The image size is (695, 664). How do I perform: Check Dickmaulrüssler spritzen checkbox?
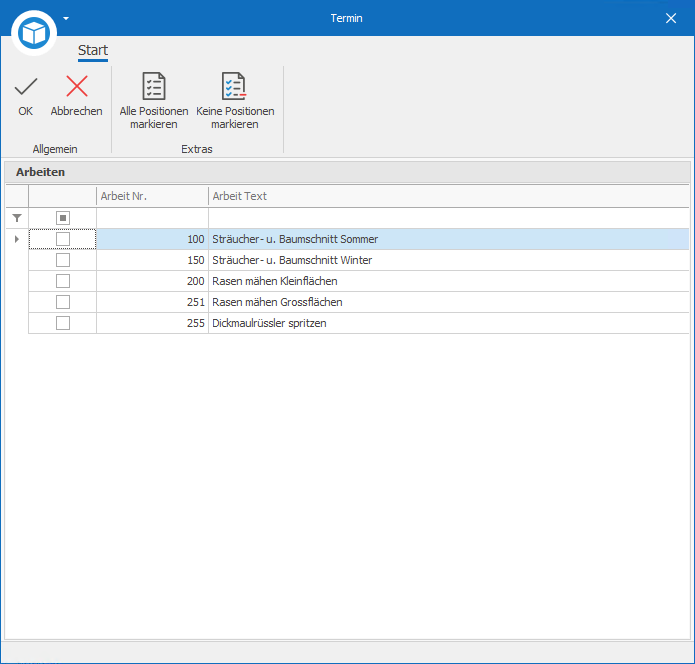pos(63,323)
